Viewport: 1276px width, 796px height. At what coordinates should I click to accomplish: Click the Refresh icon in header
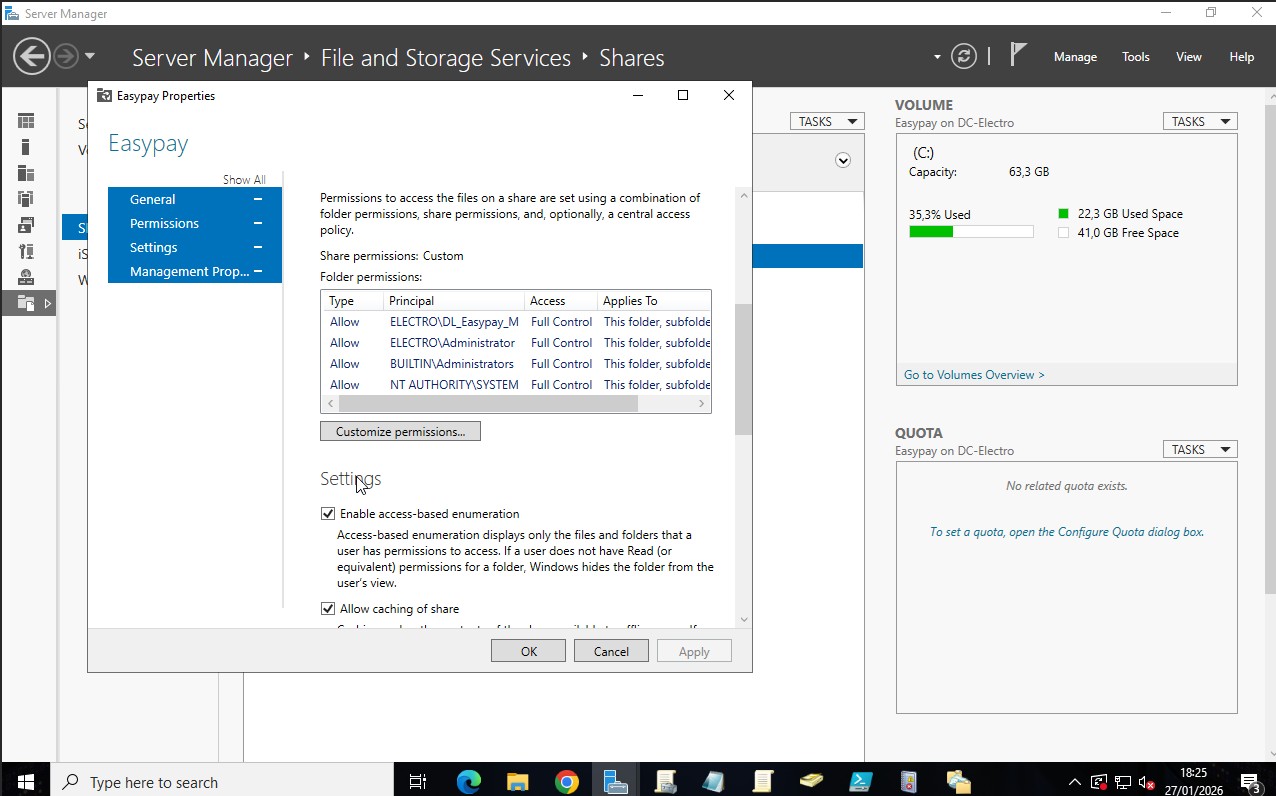coord(963,57)
